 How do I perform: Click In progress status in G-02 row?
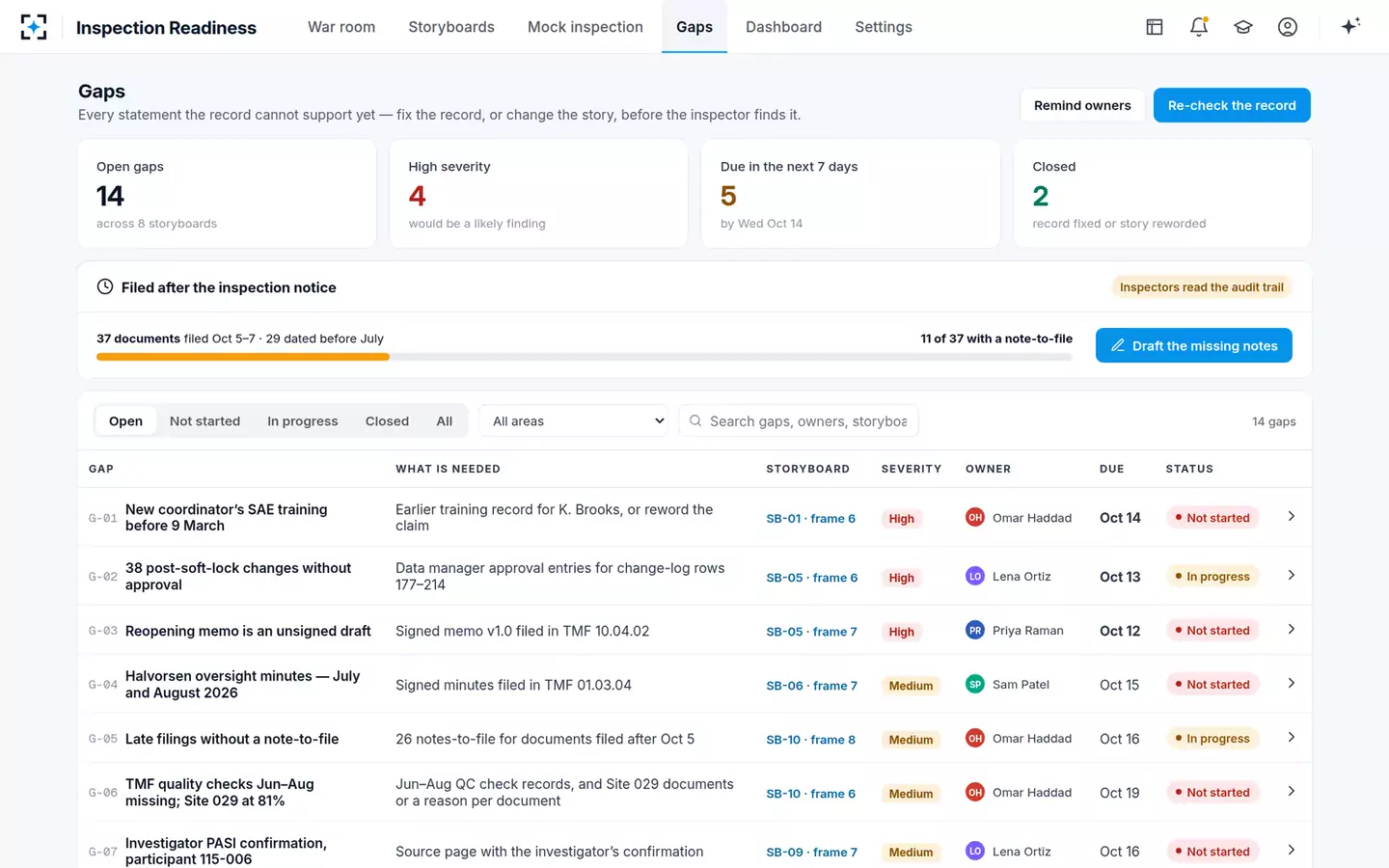coord(1212,576)
